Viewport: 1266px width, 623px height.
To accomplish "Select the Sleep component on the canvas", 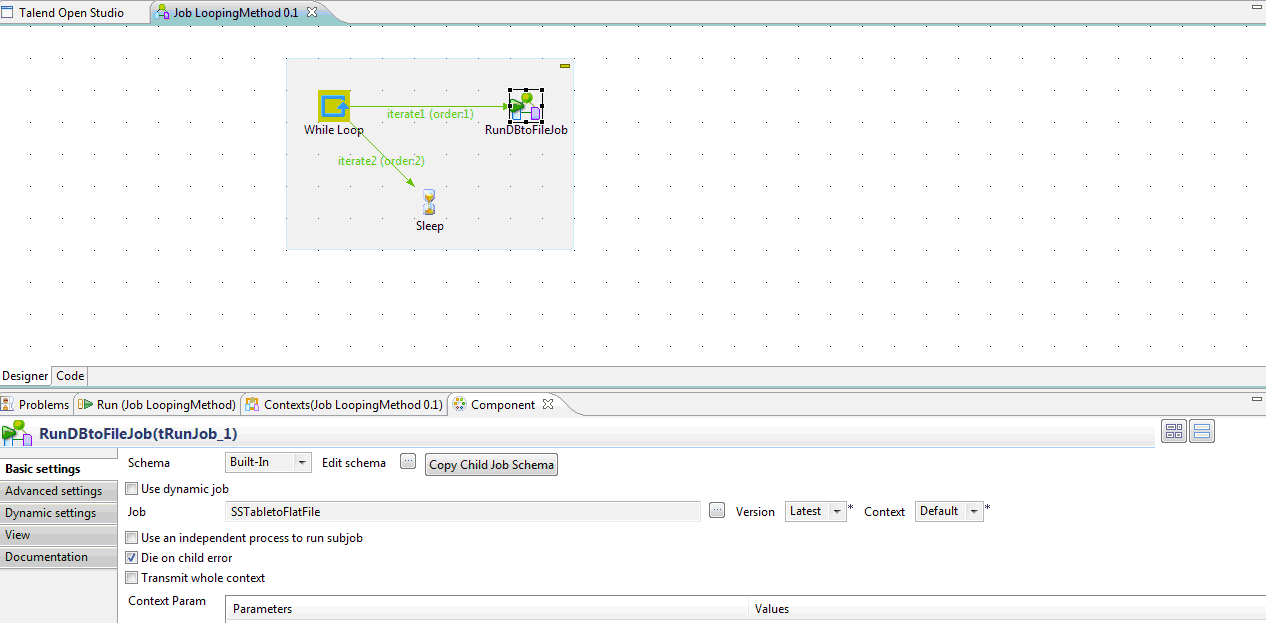I will click(429, 202).
